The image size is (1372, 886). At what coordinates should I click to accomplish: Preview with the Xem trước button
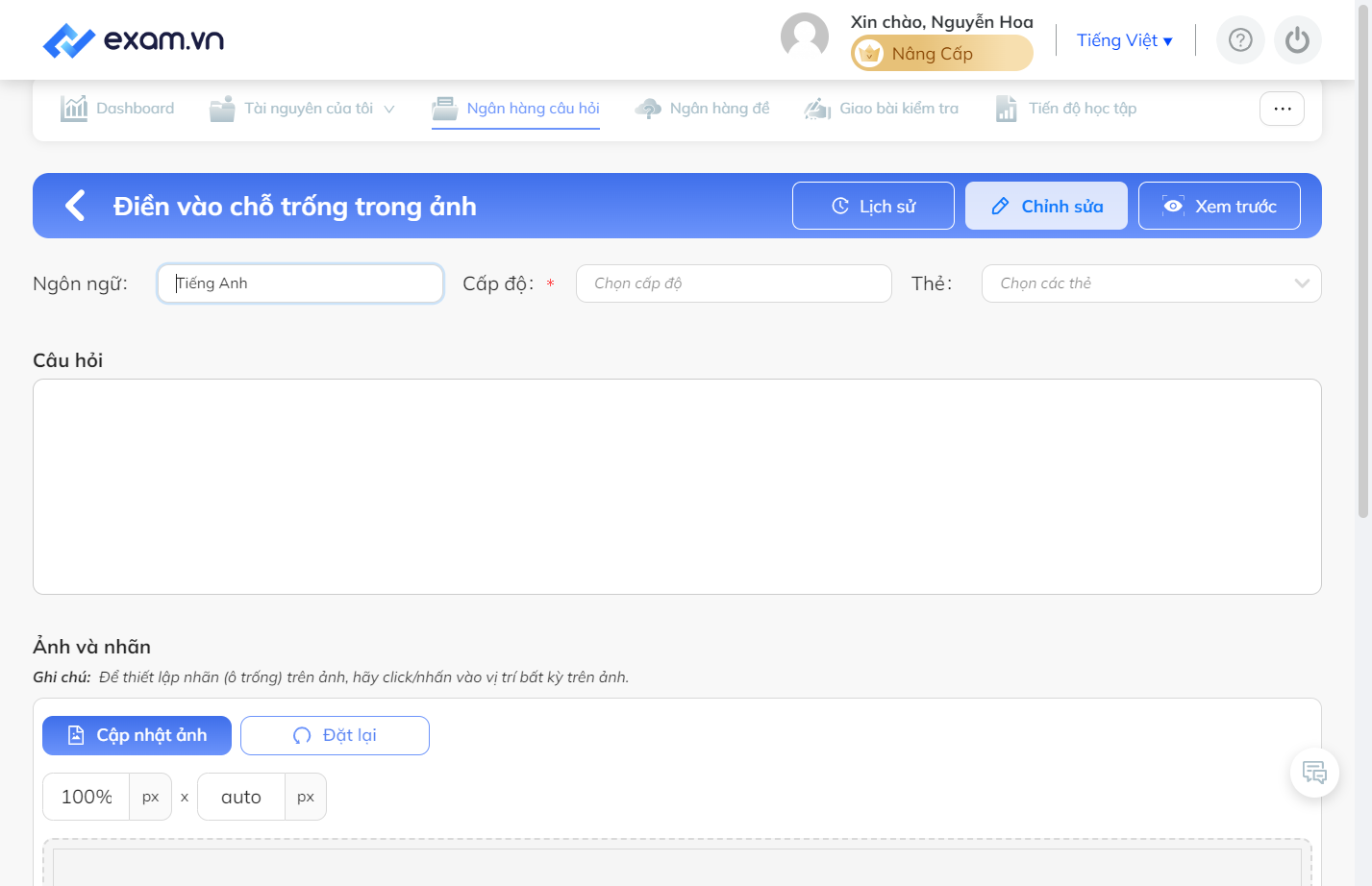pos(1219,206)
